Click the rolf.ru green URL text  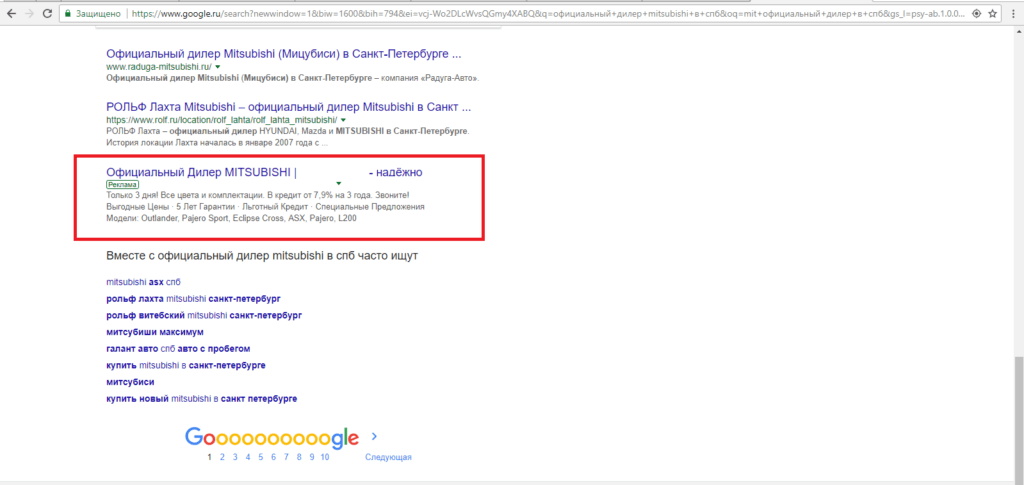(221, 120)
